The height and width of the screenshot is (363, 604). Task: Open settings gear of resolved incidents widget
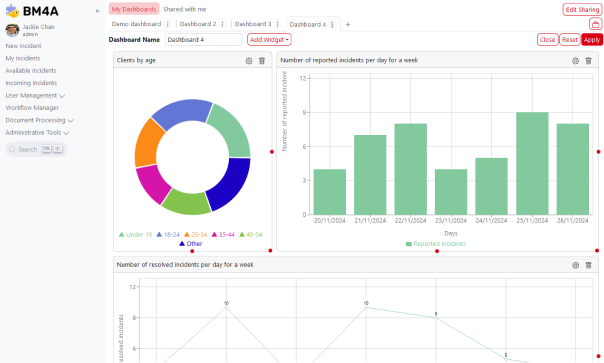click(575, 265)
